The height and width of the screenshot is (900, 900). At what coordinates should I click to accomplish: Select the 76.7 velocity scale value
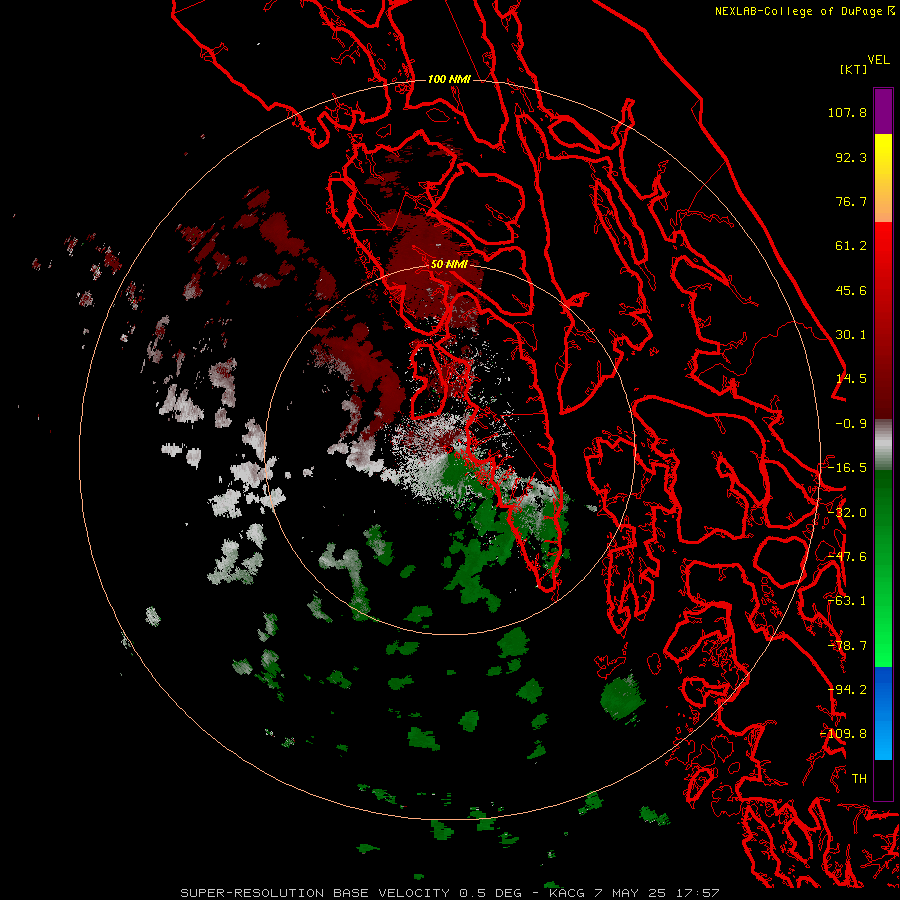(851, 201)
